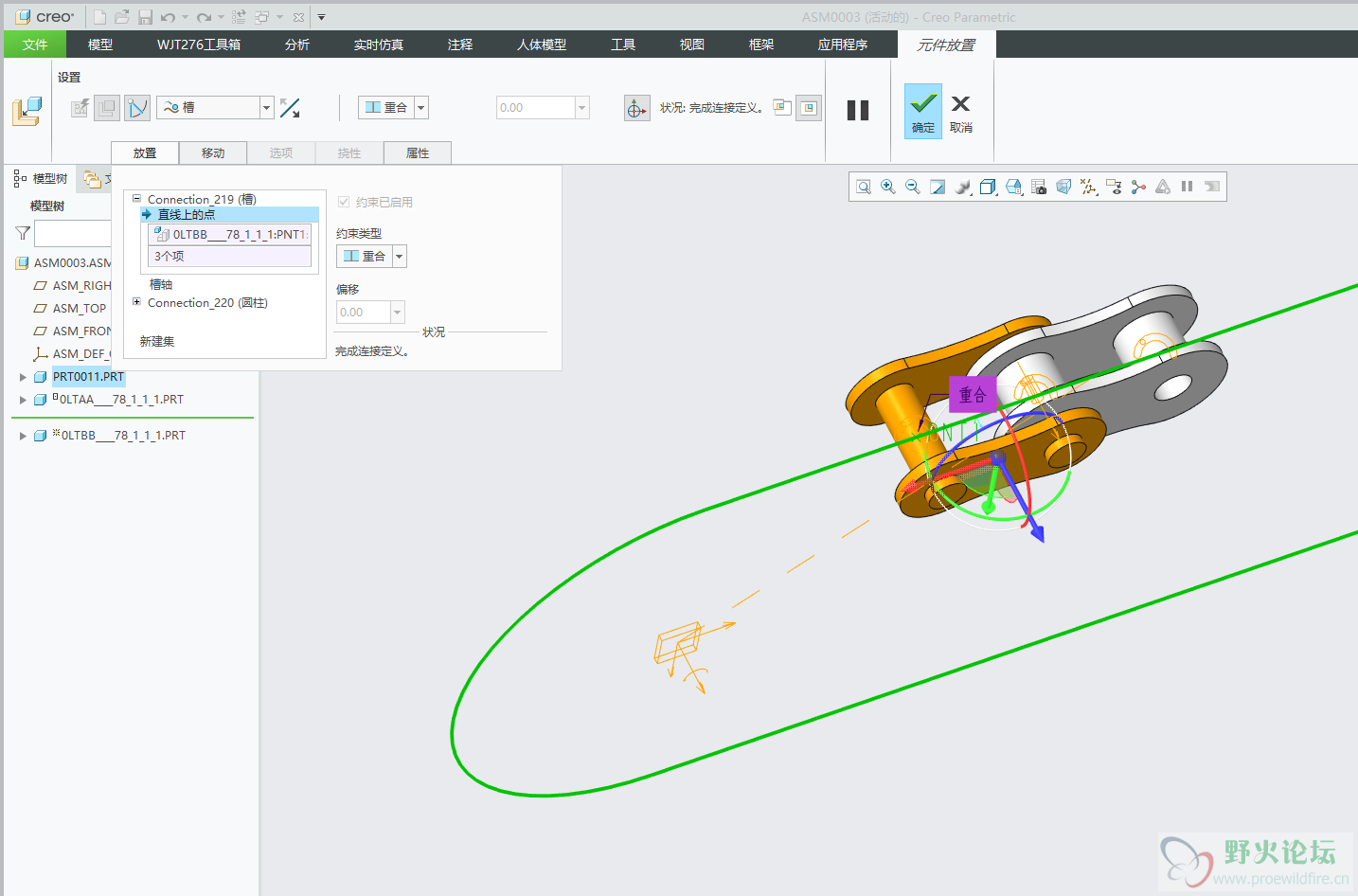
Task: Click the 放置 panel tab
Action: [x=145, y=152]
